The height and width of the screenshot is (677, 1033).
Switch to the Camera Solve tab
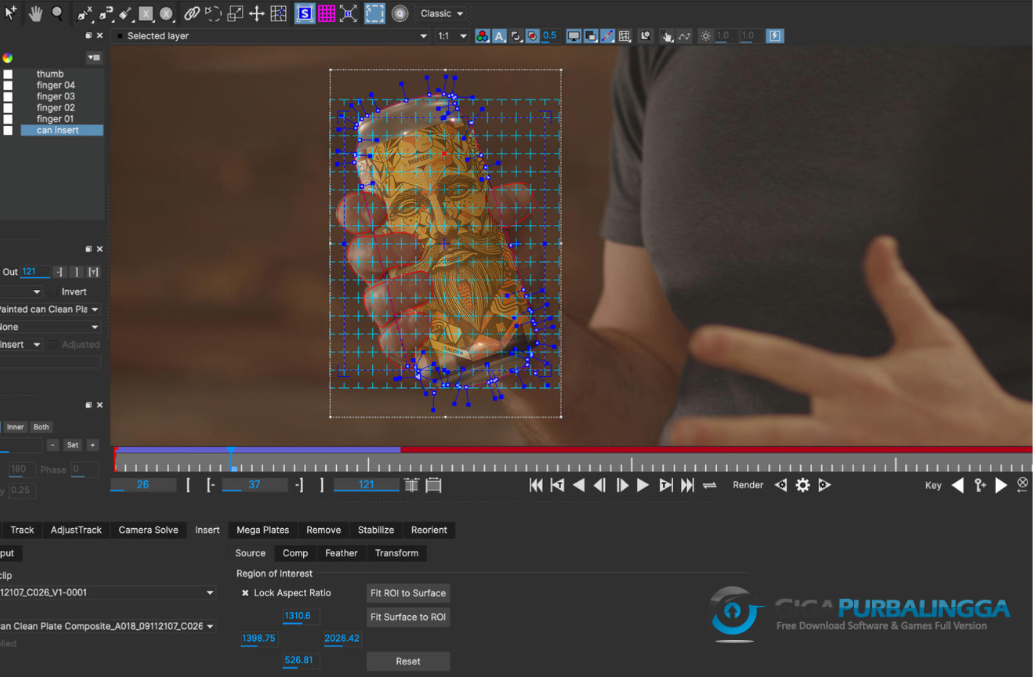tap(148, 529)
